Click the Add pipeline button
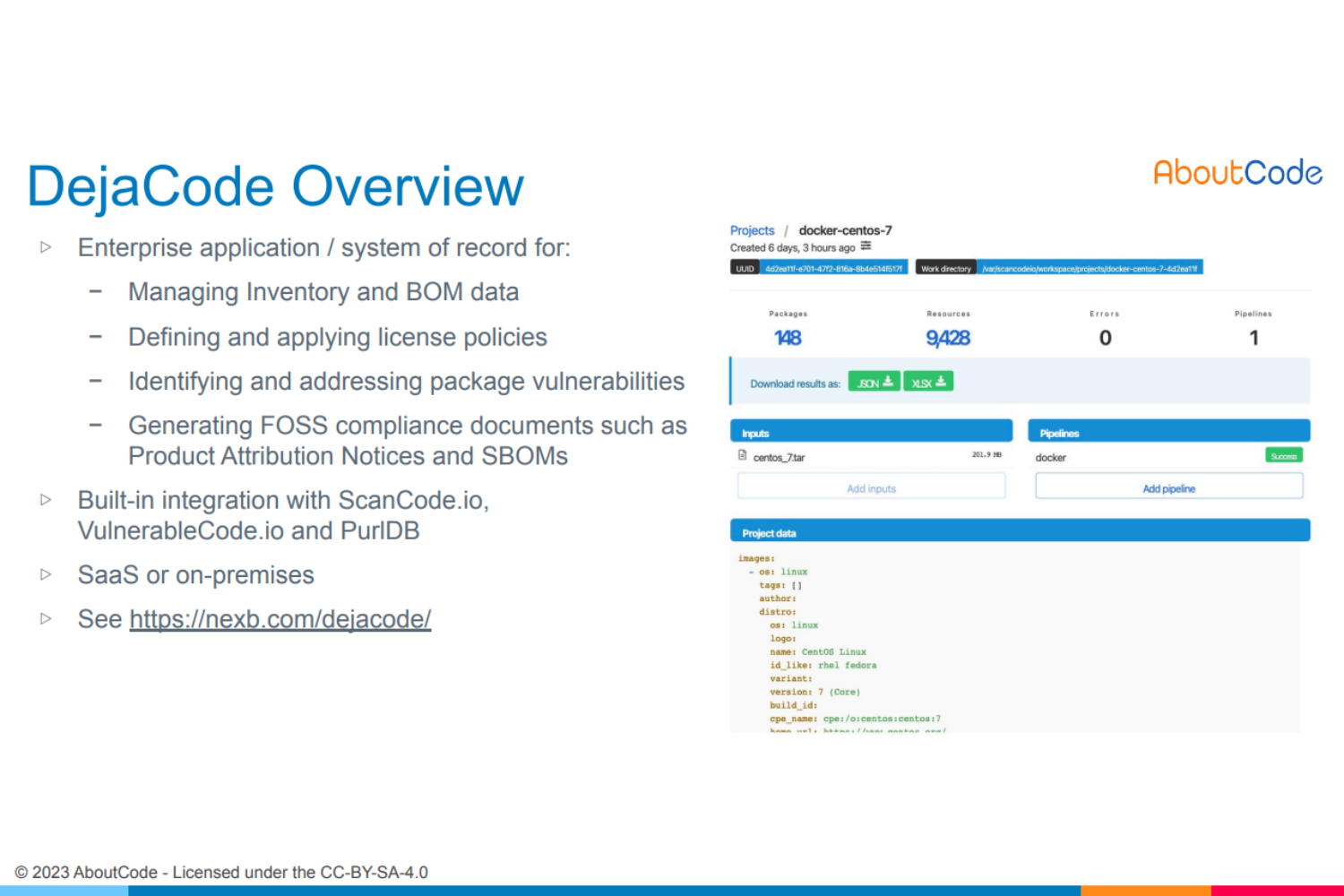Viewport: 1344px width, 896px height. [1168, 488]
